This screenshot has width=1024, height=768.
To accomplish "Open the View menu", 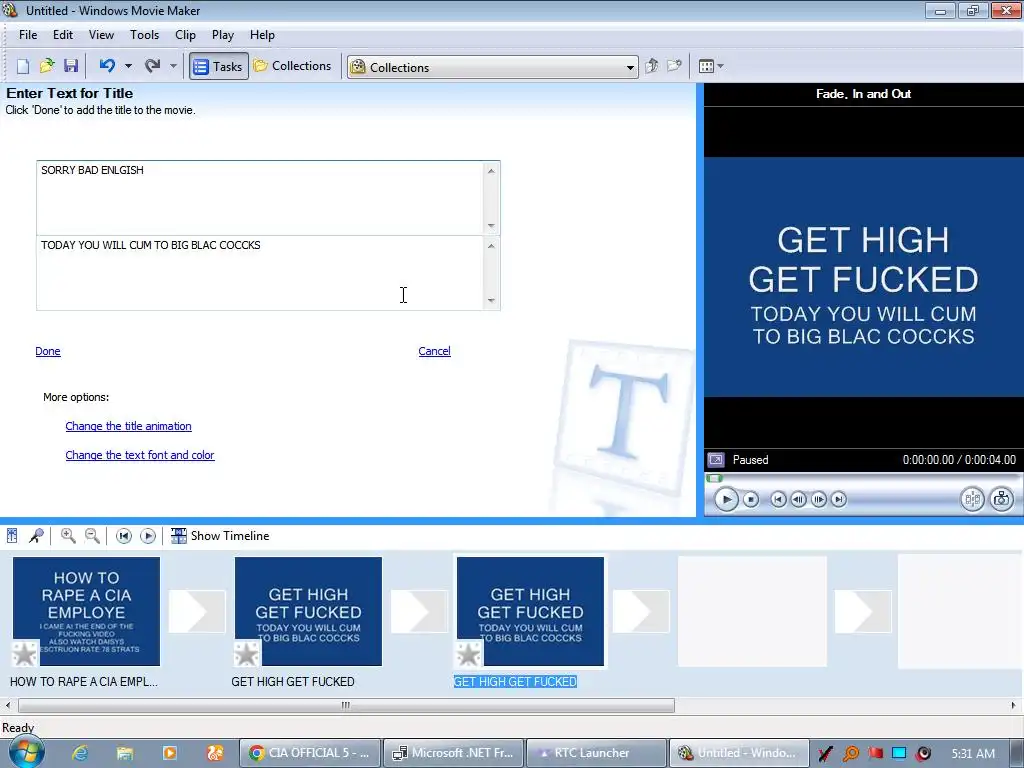I will pyautogui.click(x=101, y=35).
